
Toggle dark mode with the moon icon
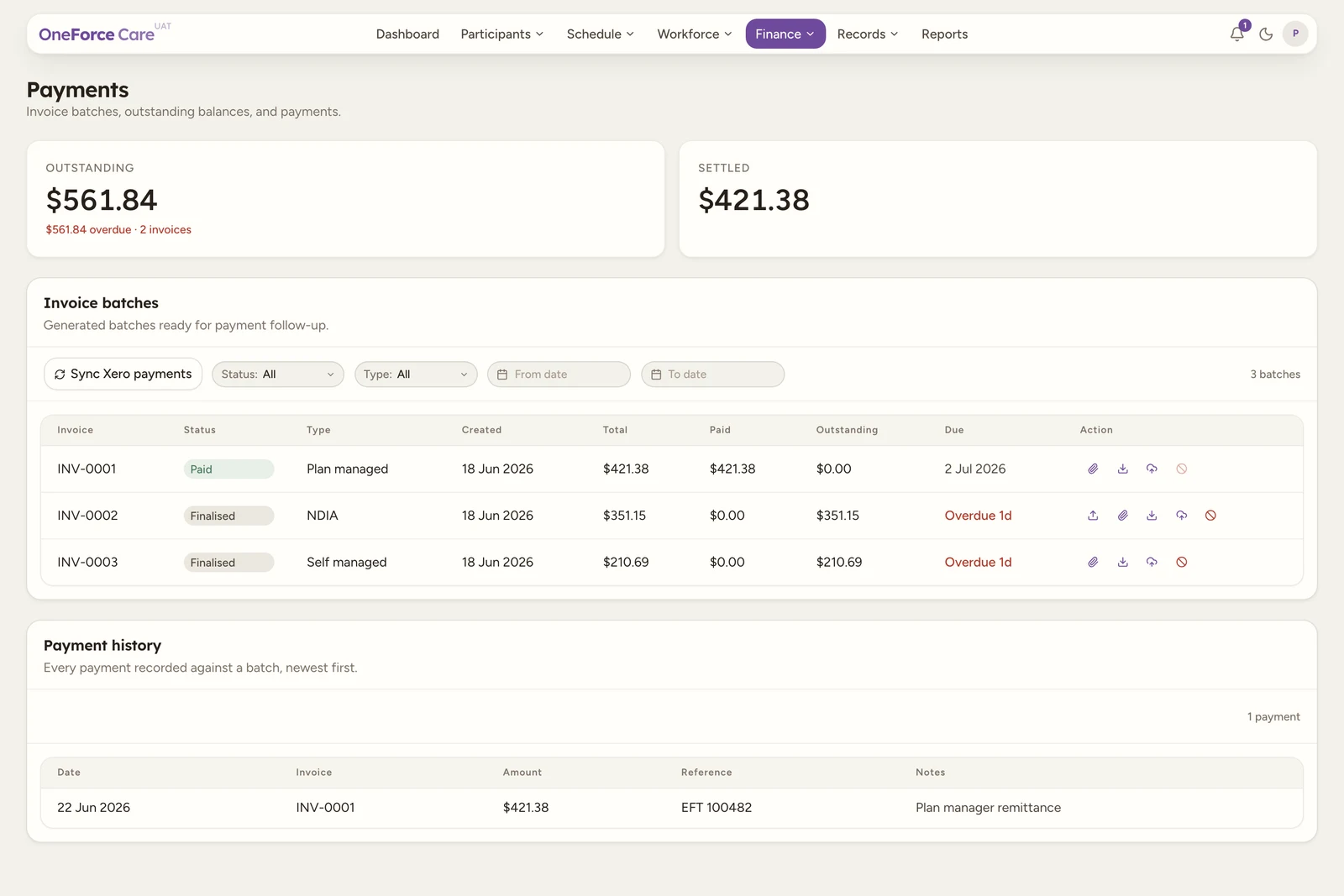[1266, 34]
